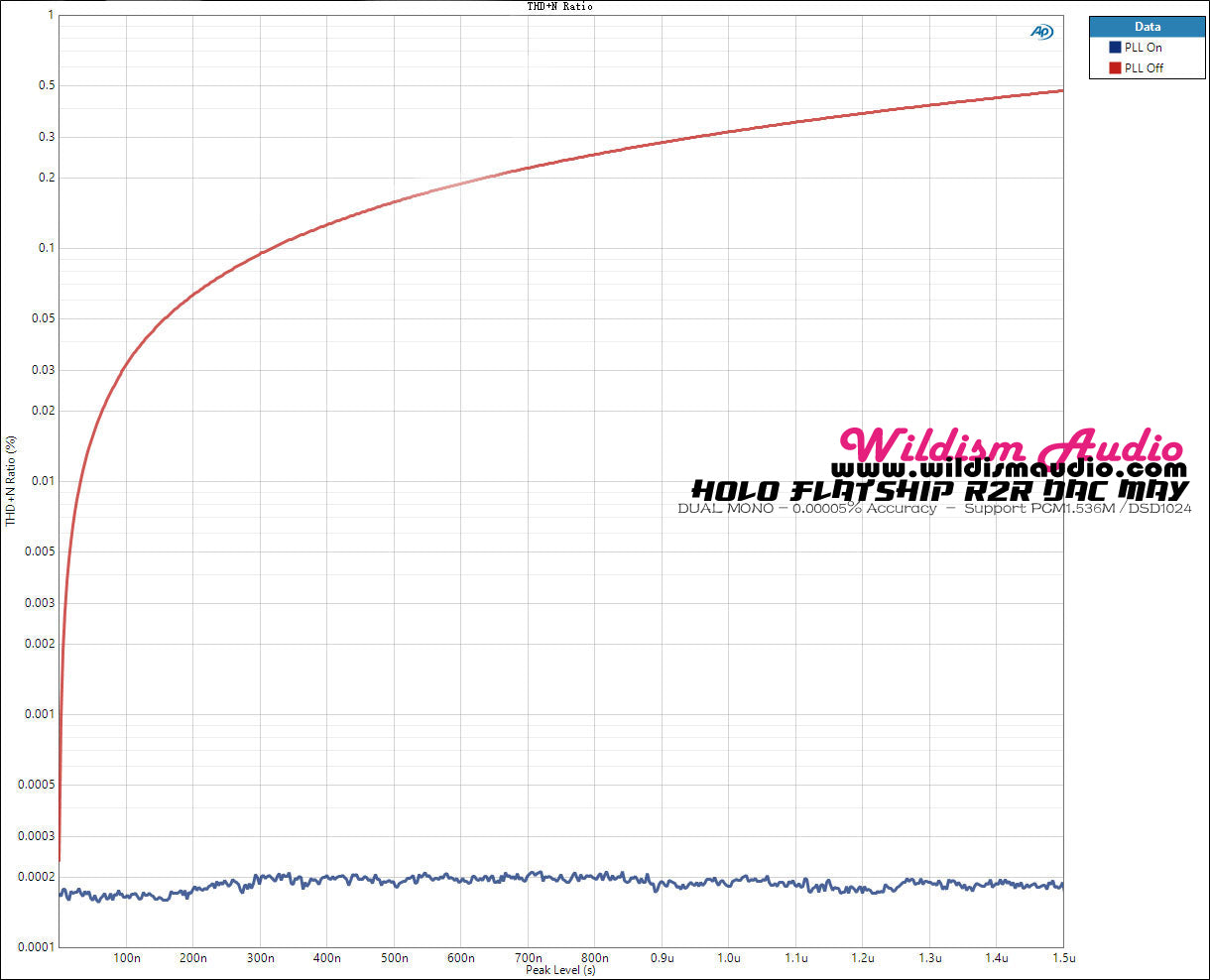Click the Peak Level (s) axis label
This screenshot has height=980, width=1210.
pyautogui.click(x=560, y=970)
